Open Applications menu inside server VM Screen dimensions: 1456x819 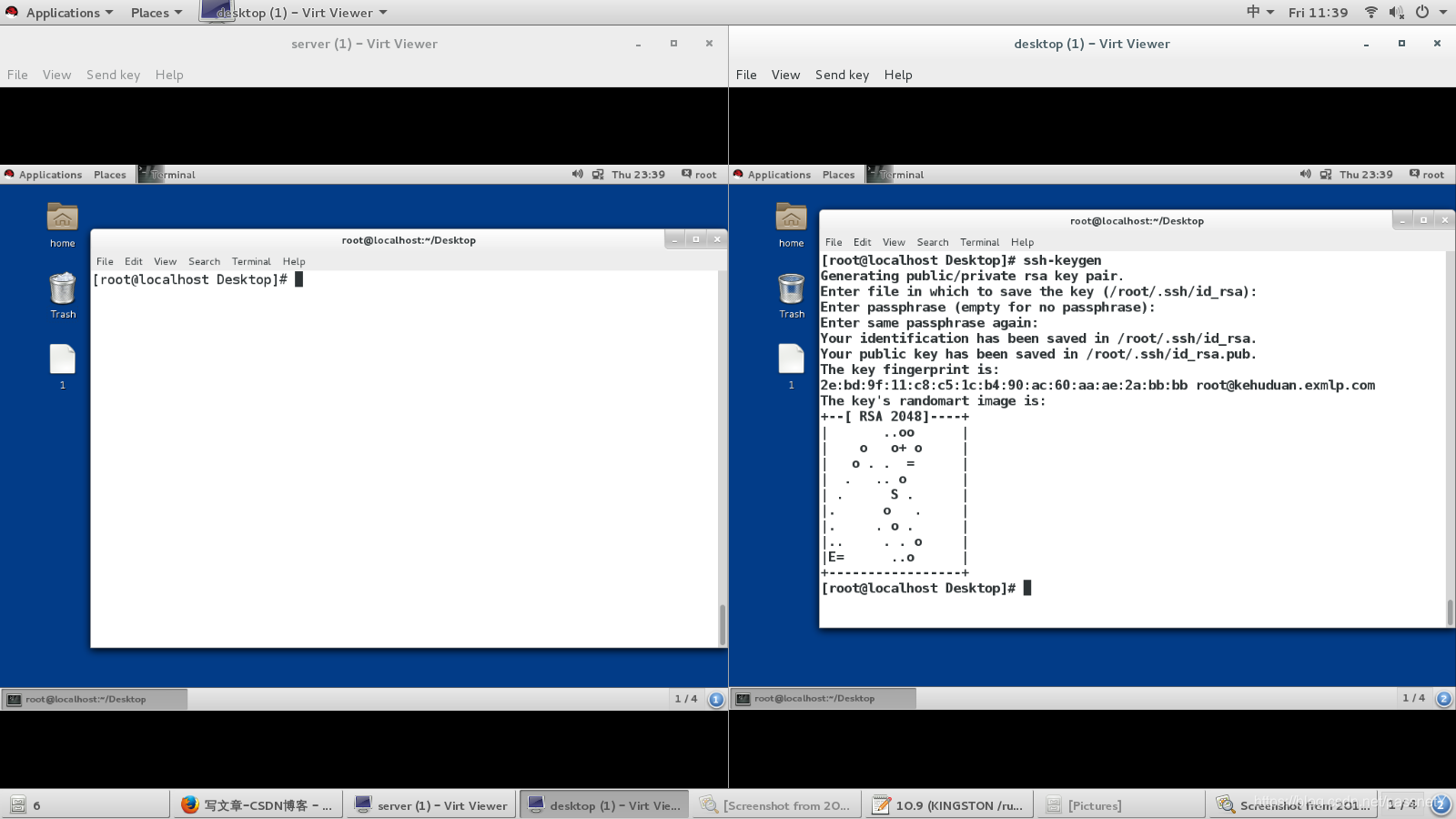coord(43,174)
